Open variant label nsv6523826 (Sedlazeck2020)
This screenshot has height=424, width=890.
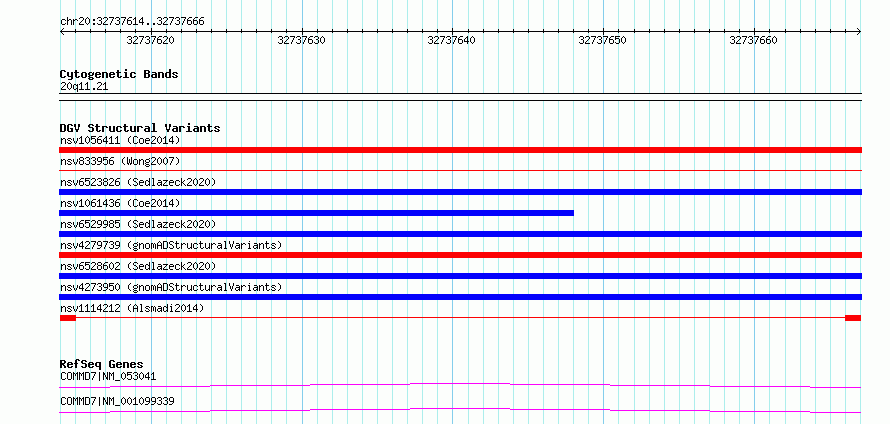(138, 182)
